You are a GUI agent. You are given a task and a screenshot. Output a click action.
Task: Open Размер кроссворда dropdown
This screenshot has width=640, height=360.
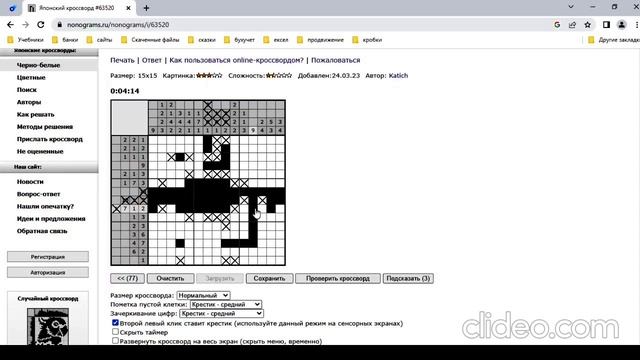203,295
